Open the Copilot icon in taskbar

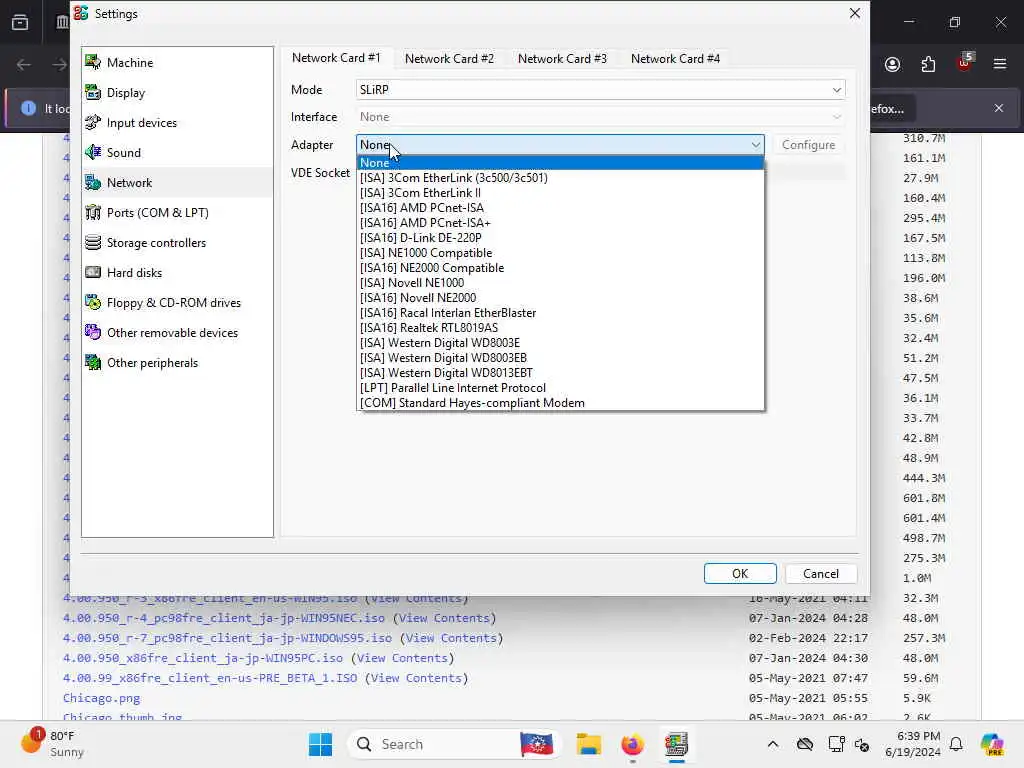click(x=992, y=744)
